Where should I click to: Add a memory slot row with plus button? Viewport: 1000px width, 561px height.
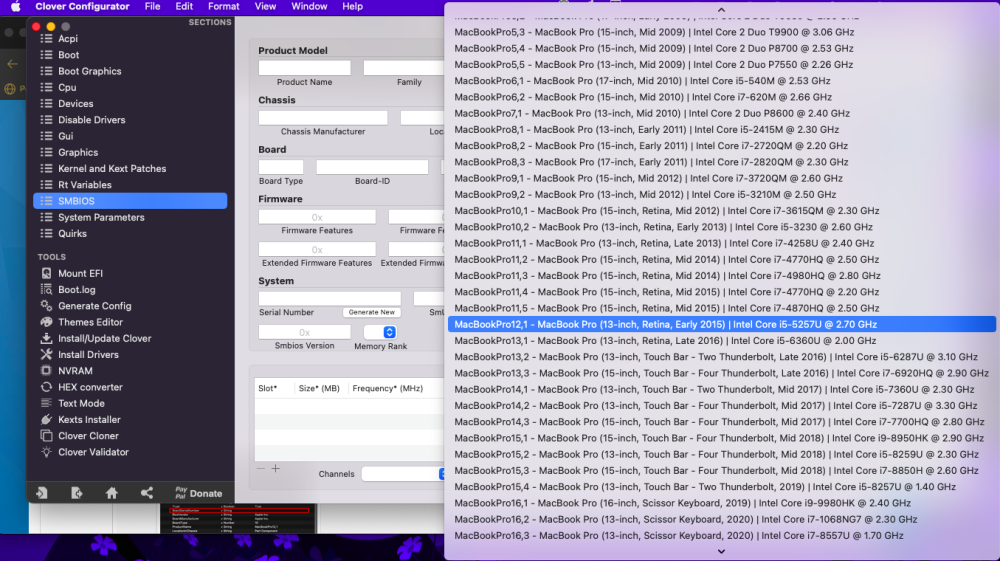(276, 469)
